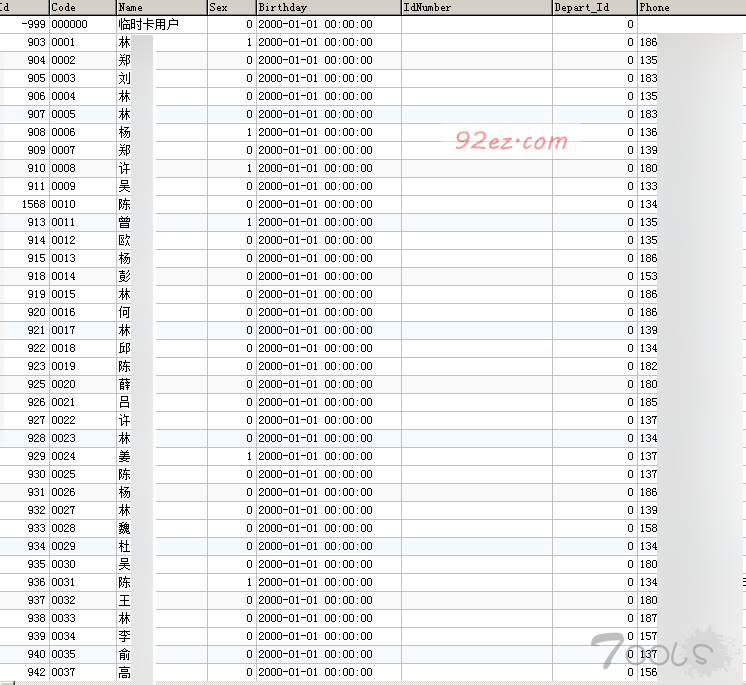Click the Birthday cell in row 0037
The height and width of the screenshot is (685, 746).
[329, 672]
